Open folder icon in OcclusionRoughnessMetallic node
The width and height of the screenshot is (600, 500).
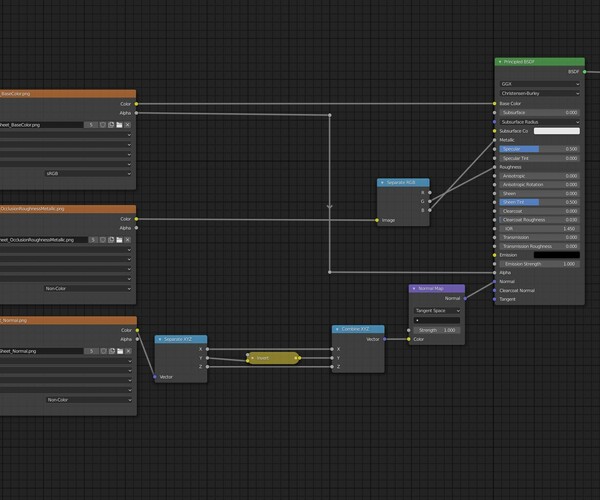(119, 240)
